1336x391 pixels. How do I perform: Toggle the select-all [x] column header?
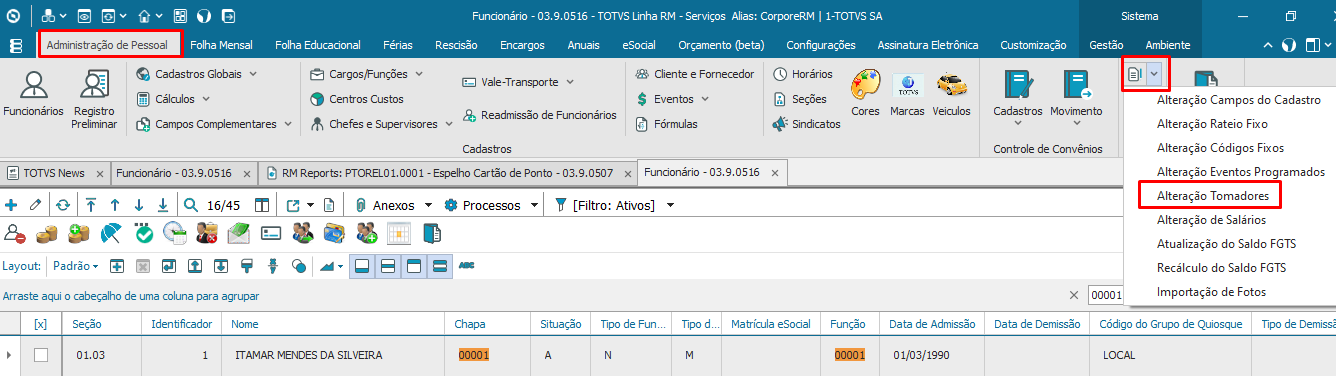point(41,324)
